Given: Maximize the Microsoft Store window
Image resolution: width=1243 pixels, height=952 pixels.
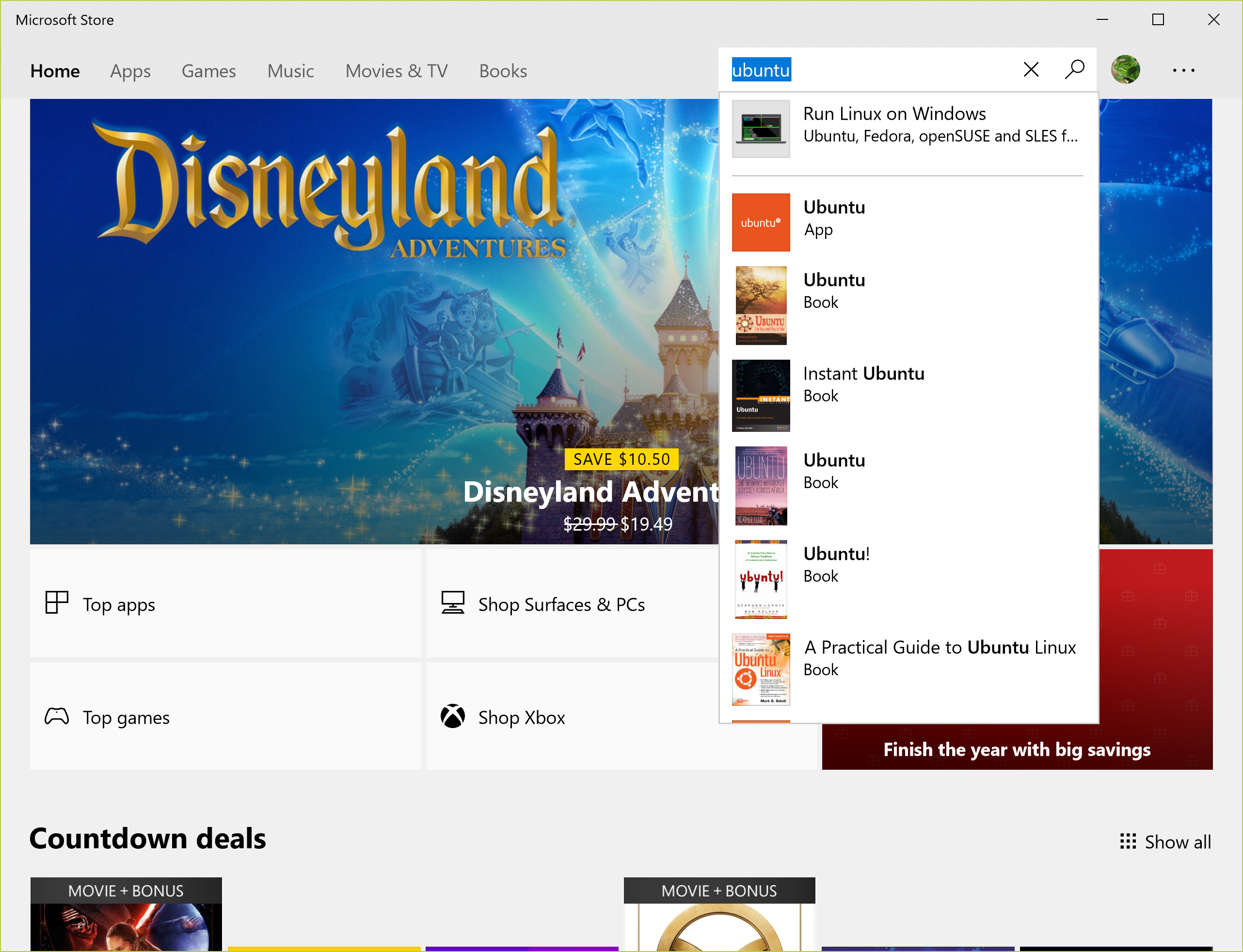Looking at the screenshot, I should 1158,19.
